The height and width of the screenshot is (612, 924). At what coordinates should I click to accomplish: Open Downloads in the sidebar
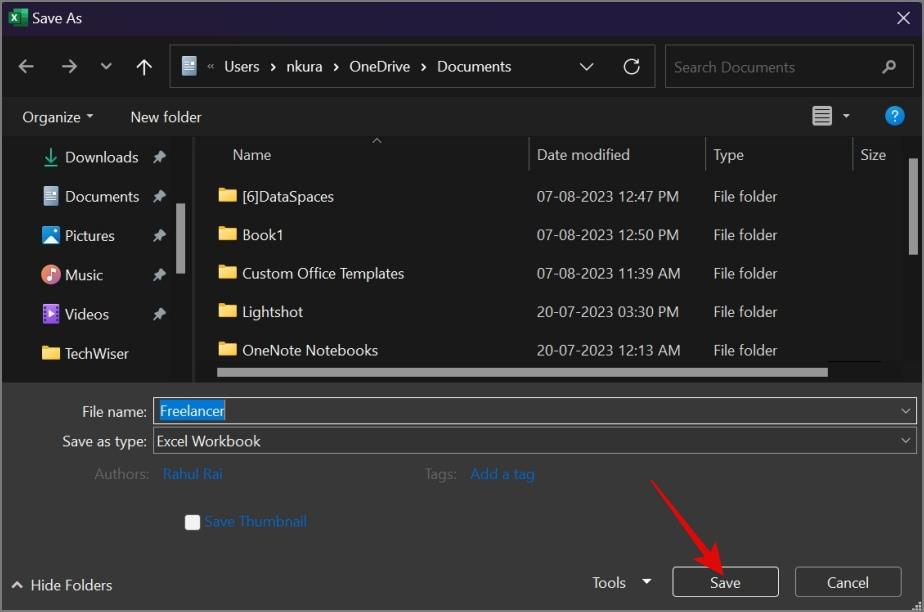click(x=91, y=157)
